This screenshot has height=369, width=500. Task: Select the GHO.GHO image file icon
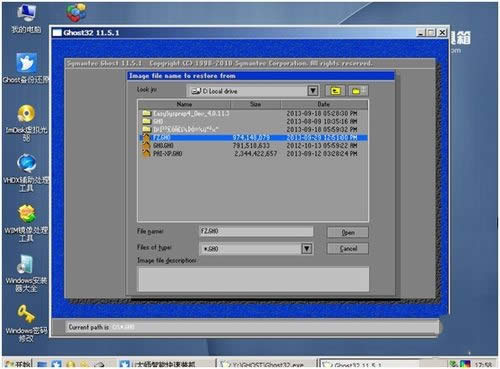point(146,145)
